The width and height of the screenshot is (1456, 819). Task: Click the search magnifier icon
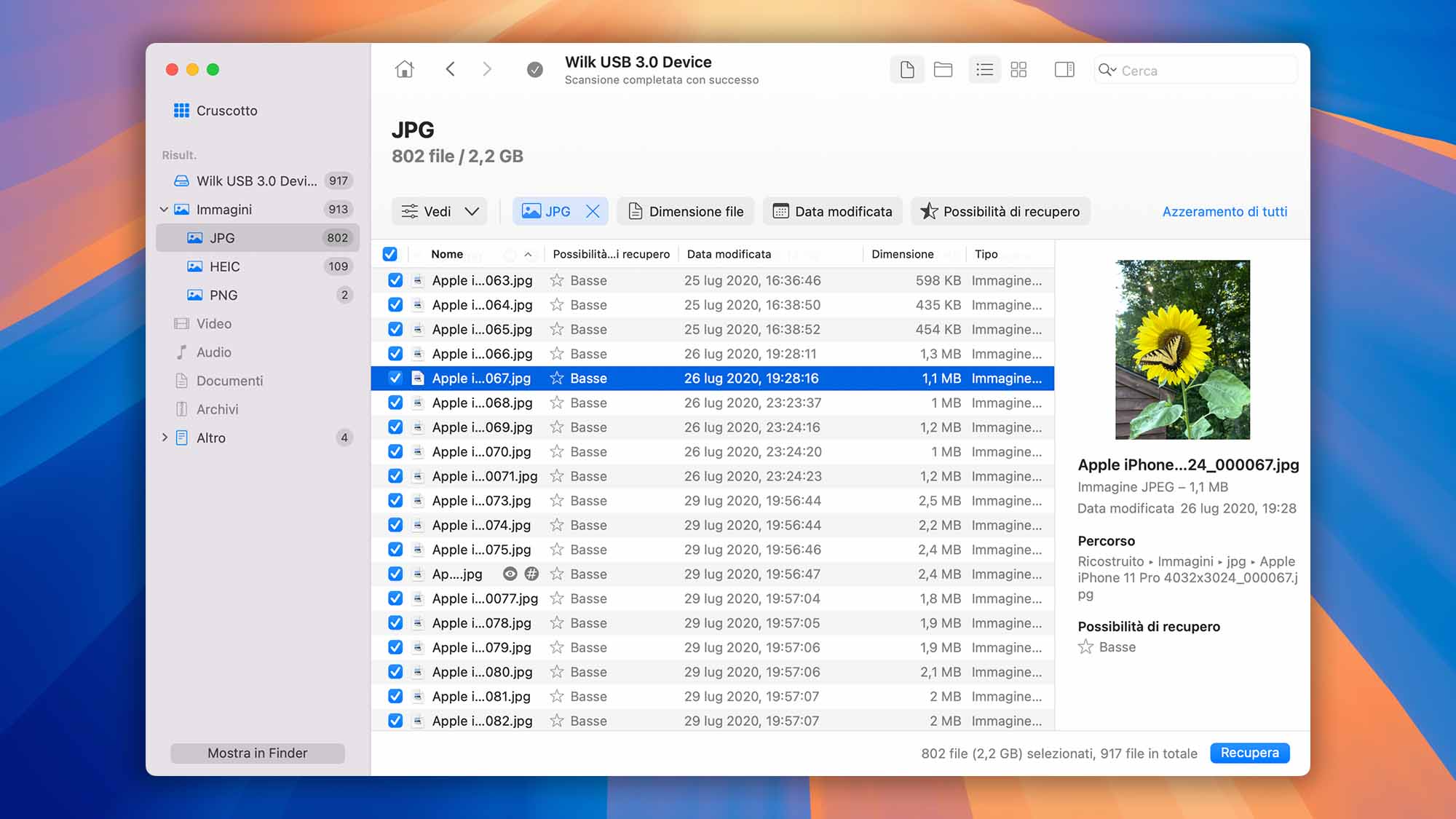[x=1107, y=70]
